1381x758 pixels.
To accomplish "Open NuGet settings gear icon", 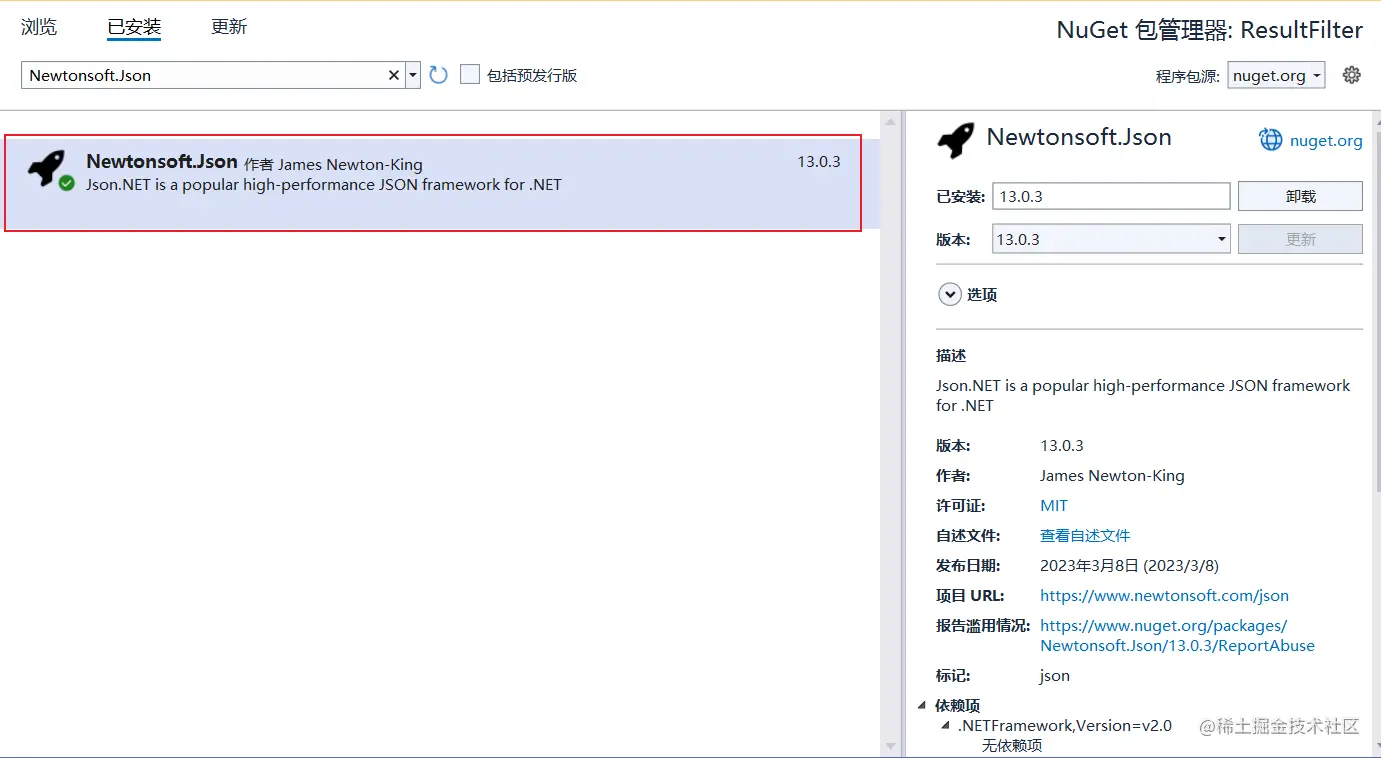I will click(1352, 75).
